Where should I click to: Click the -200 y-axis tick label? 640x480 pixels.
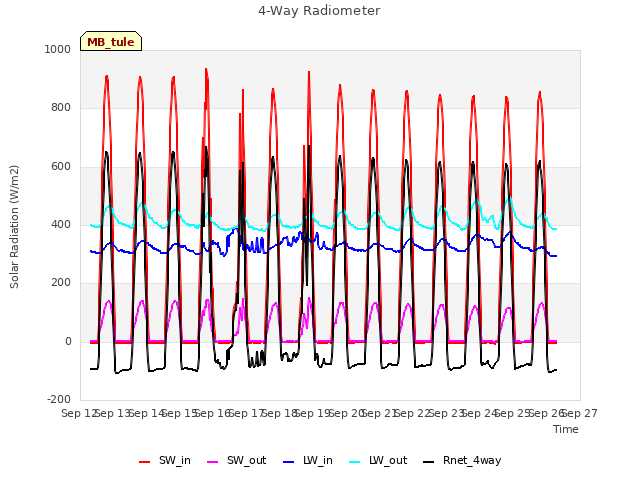tap(59, 399)
